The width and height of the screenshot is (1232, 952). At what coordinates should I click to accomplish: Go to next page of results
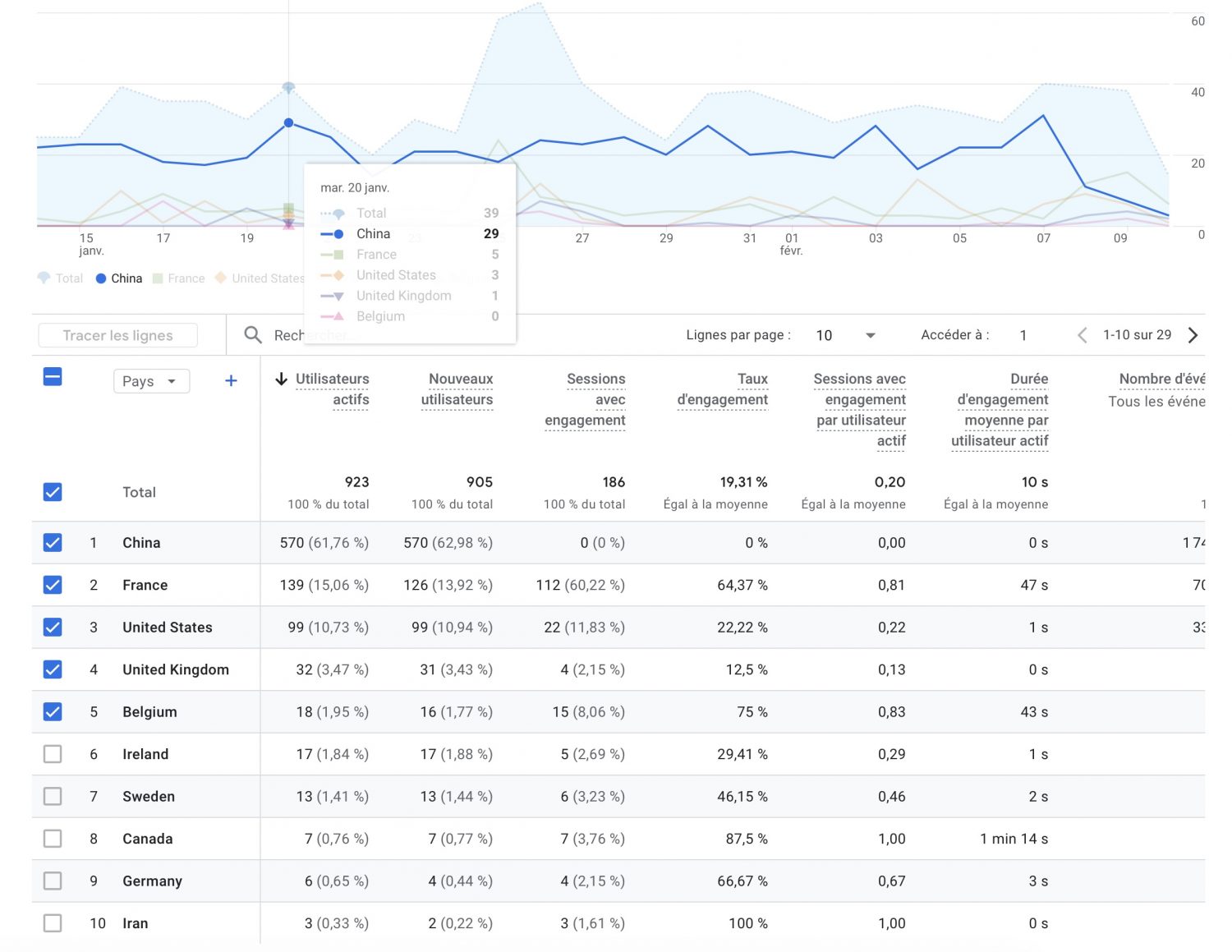point(1193,335)
